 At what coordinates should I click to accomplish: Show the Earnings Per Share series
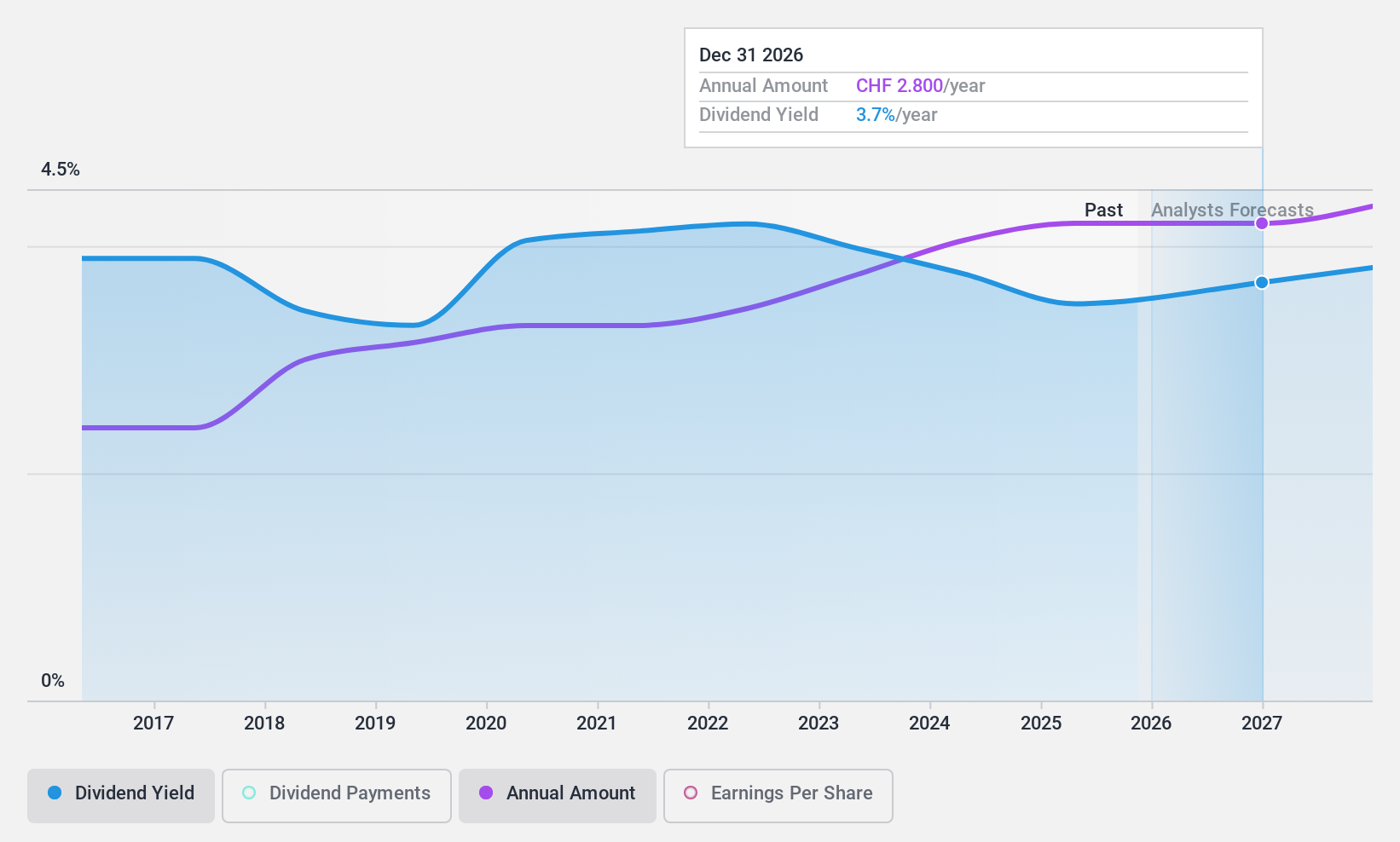click(x=777, y=794)
